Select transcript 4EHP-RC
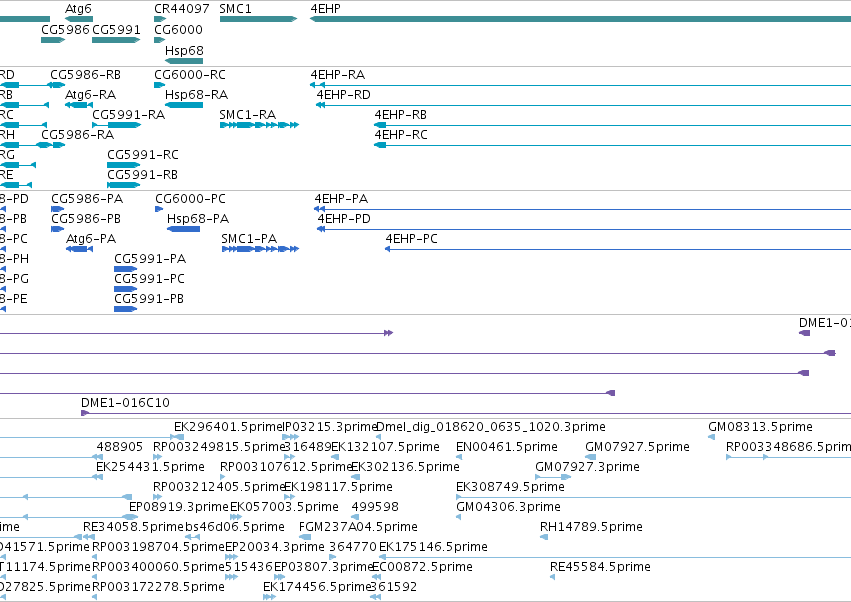 point(401,135)
